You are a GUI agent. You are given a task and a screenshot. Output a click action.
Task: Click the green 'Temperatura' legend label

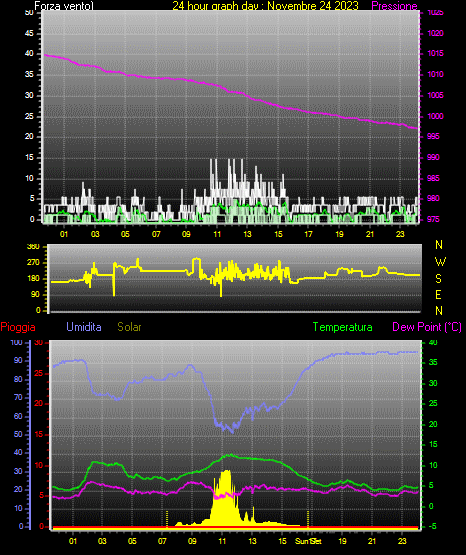[x=343, y=327]
